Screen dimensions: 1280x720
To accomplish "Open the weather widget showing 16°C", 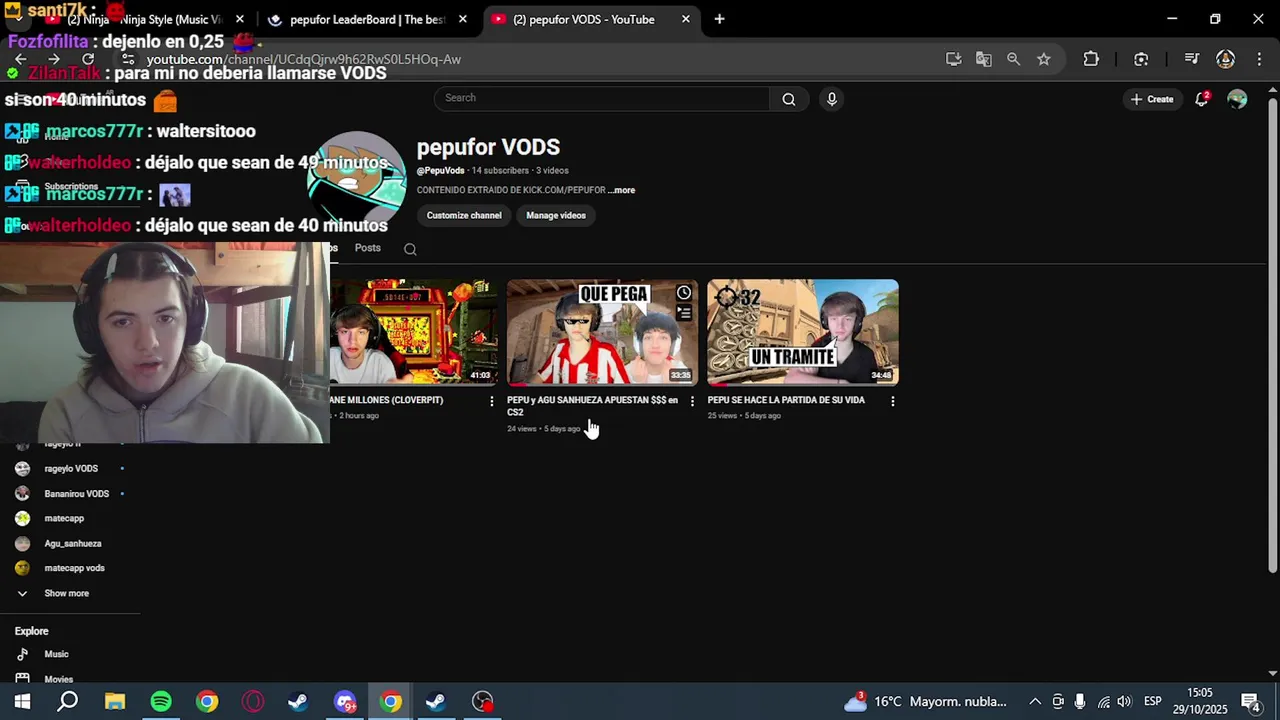I will pyautogui.click(x=925, y=702).
